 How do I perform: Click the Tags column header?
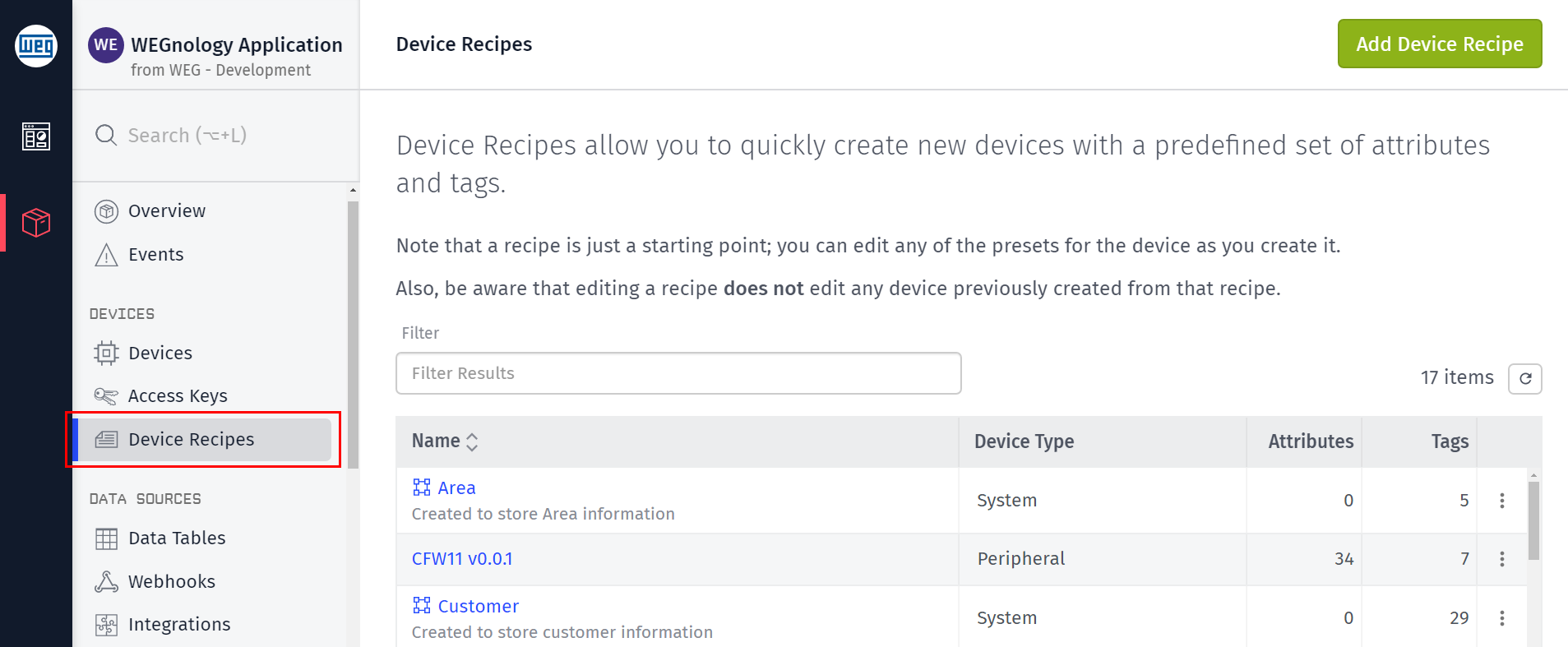point(1450,441)
